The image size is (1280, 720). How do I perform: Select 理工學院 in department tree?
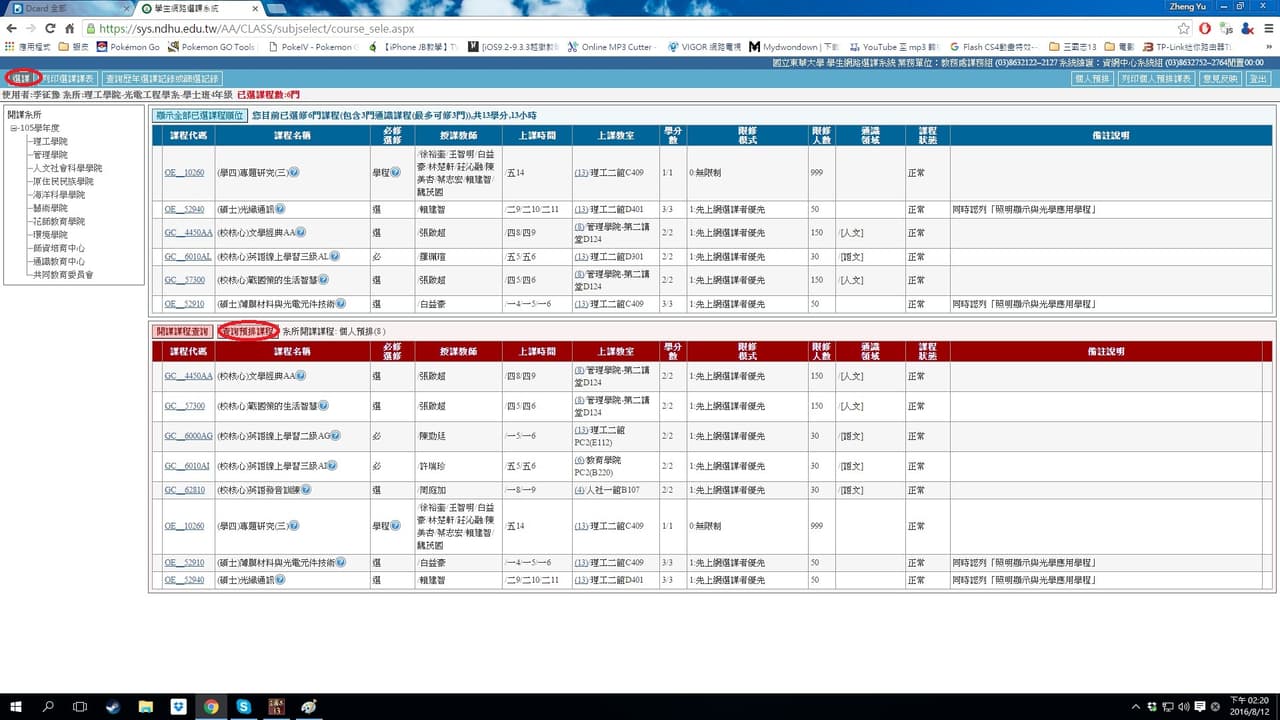(51, 142)
